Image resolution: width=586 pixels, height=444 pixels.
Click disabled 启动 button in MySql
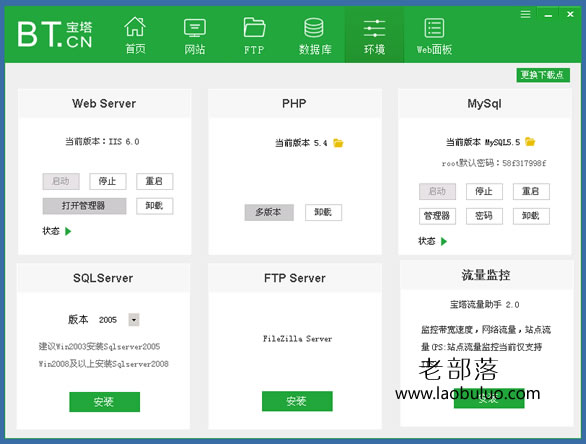(437, 191)
